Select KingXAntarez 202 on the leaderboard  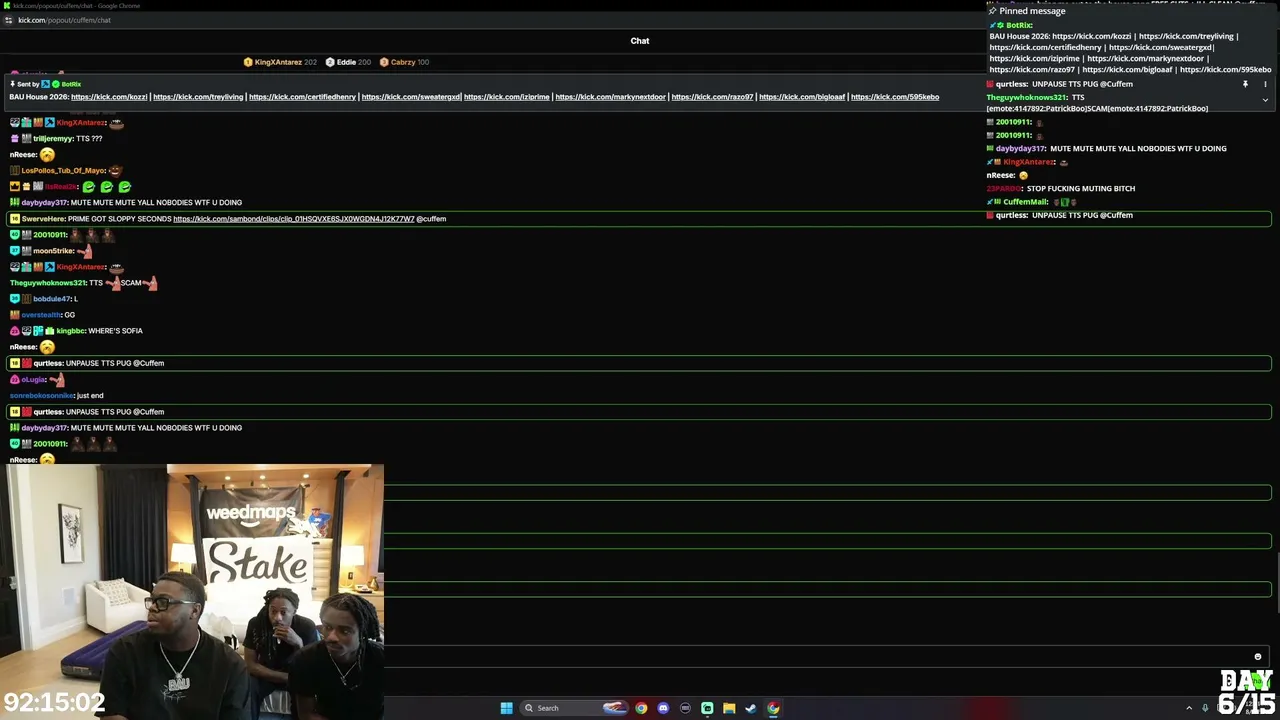(x=280, y=62)
